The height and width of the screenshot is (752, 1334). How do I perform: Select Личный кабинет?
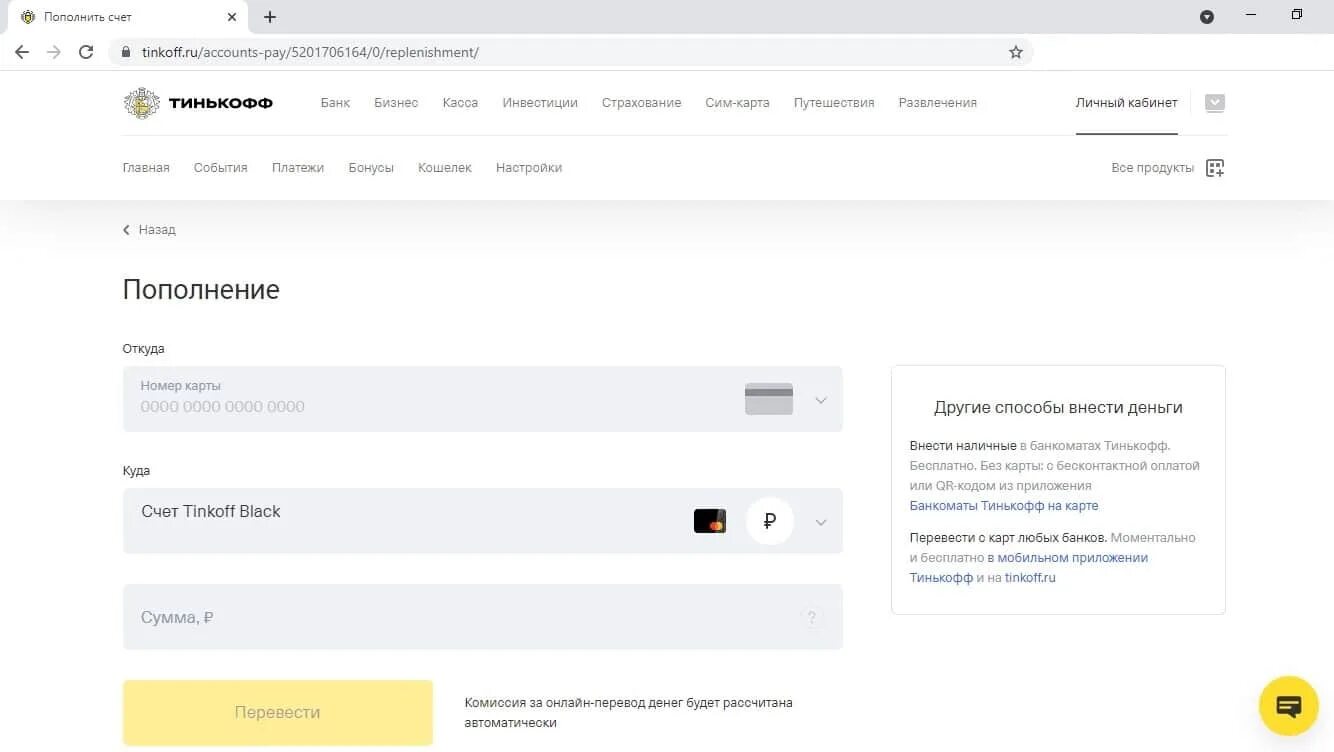pyautogui.click(x=1127, y=103)
